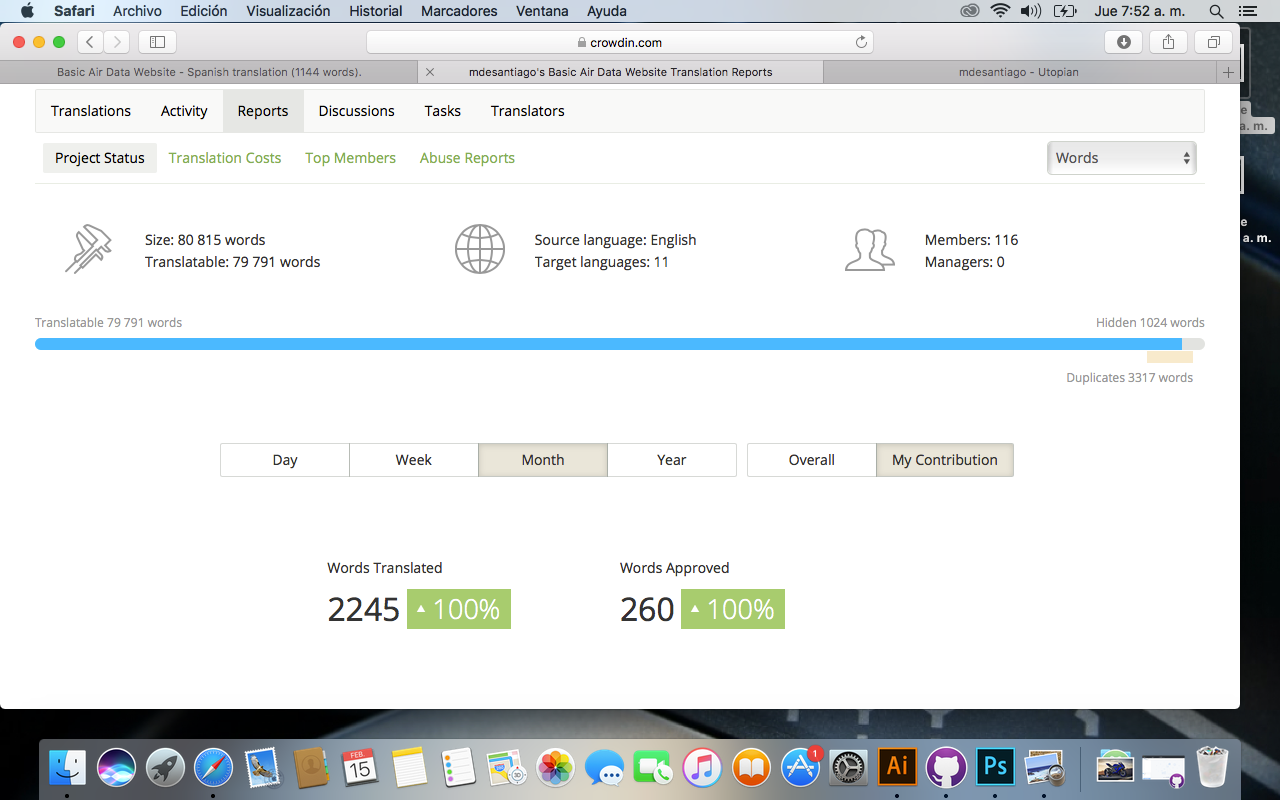1280x800 pixels.
Task: Open the Historial menu
Action: pyautogui.click(x=376, y=12)
